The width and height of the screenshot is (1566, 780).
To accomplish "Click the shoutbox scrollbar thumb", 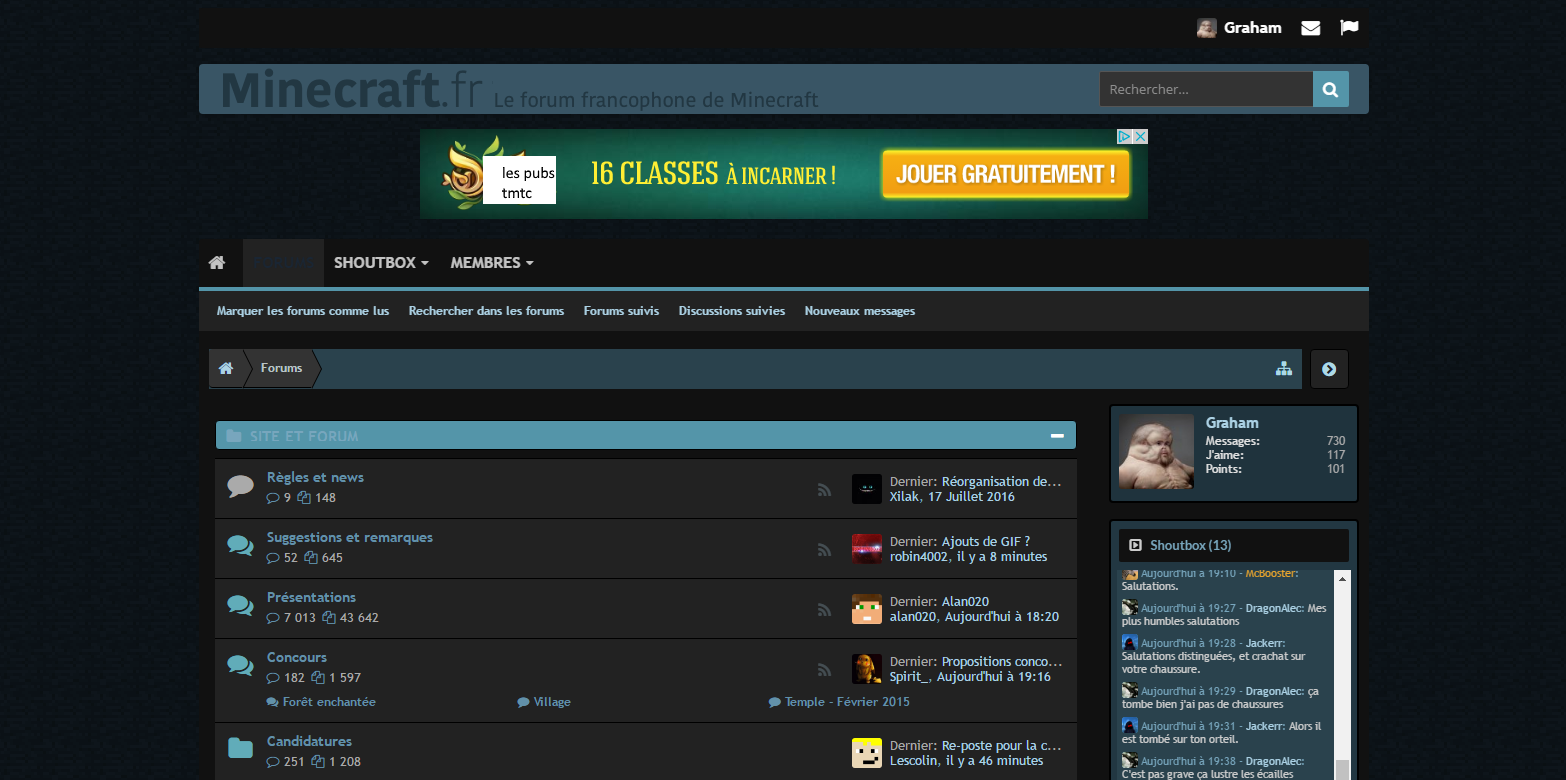I will click(1342, 768).
